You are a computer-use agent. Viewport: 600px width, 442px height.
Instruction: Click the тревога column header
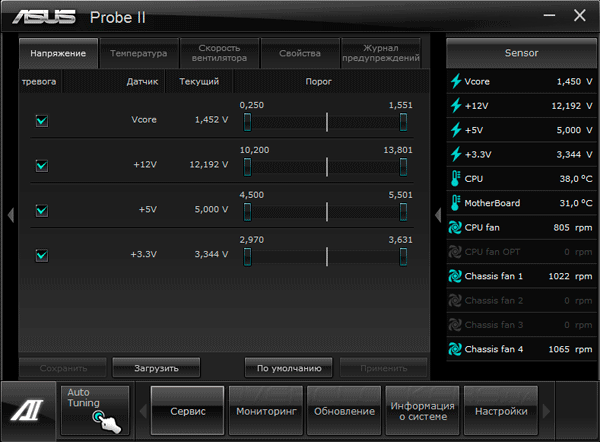pyautogui.click(x=39, y=82)
